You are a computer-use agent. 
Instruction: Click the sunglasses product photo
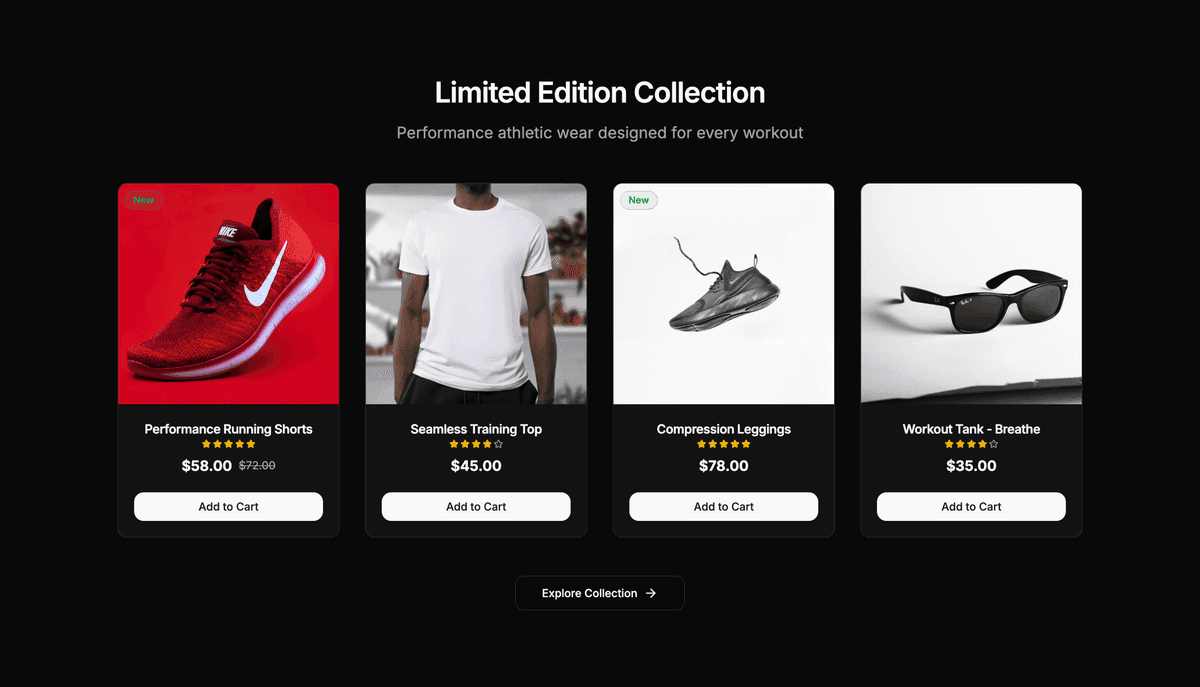[971, 293]
